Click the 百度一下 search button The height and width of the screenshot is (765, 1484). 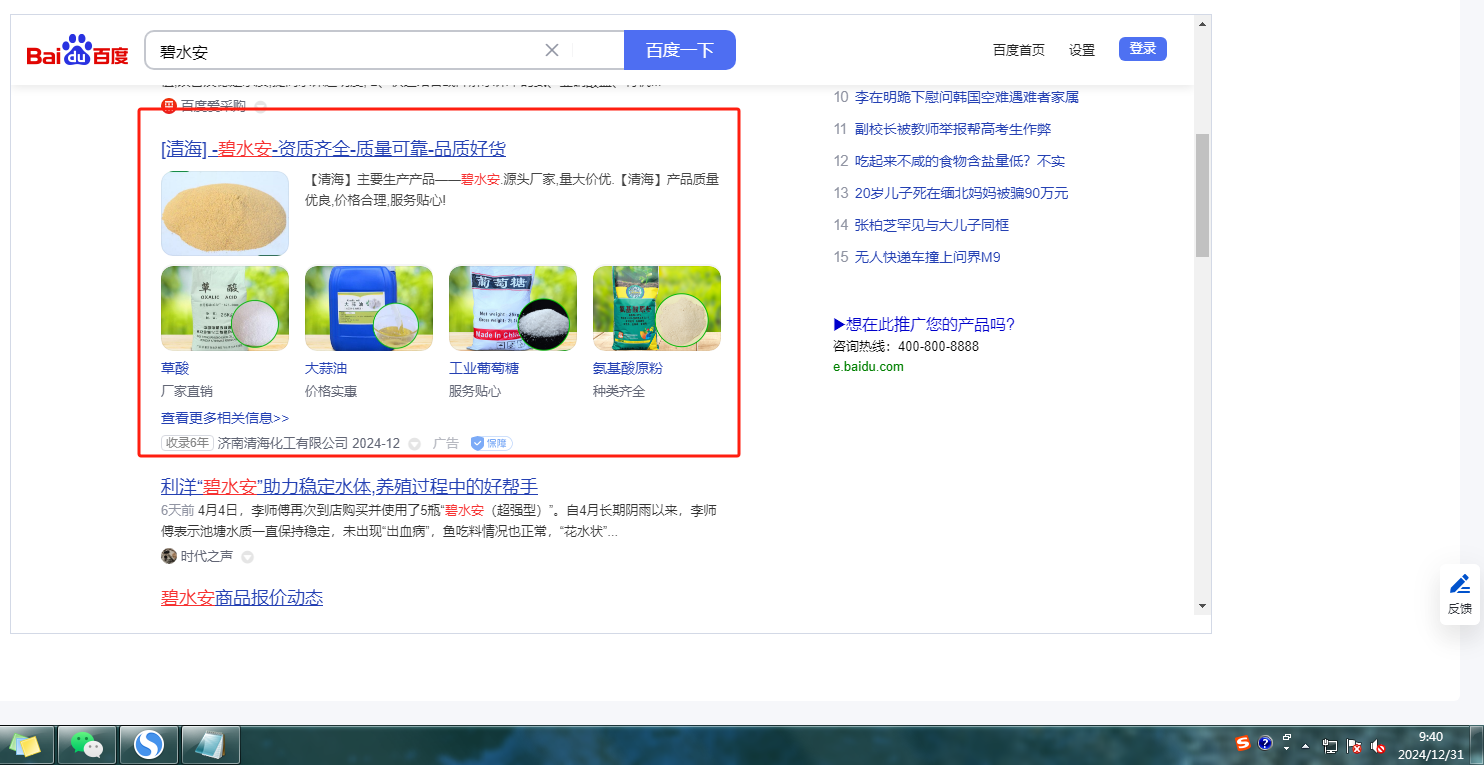tap(680, 50)
